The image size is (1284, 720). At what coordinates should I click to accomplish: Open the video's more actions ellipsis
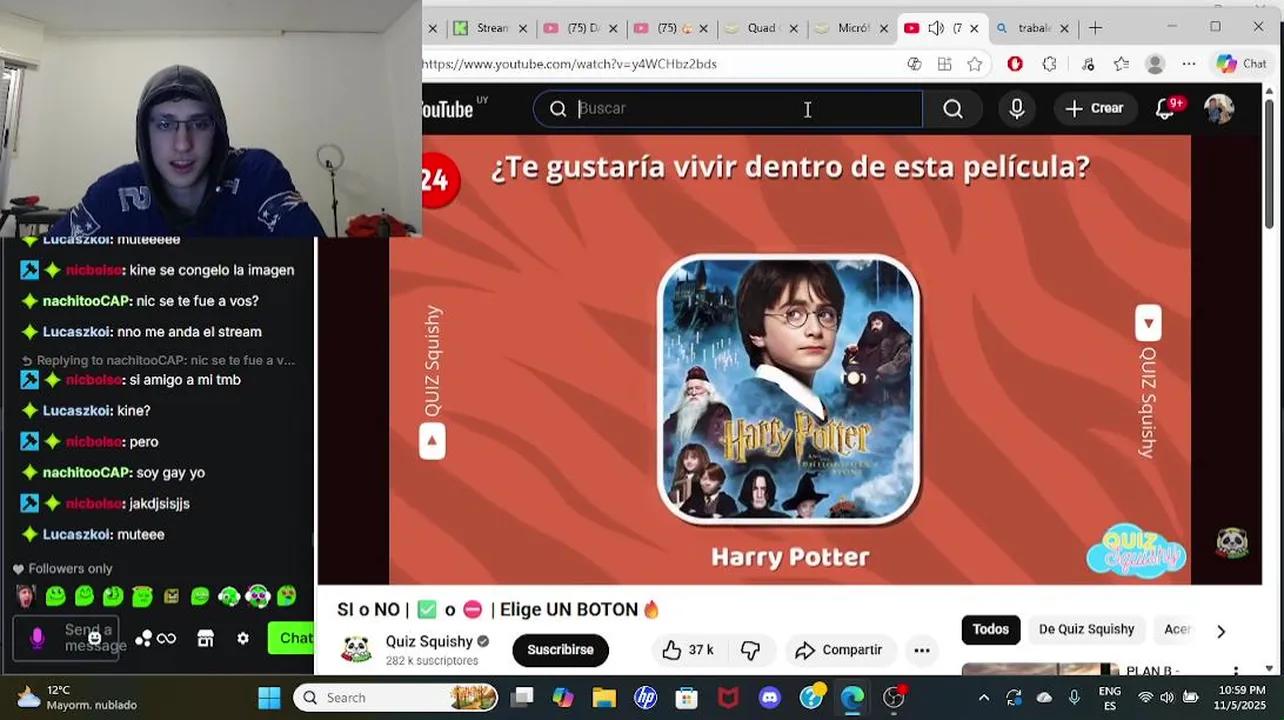tap(922, 650)
